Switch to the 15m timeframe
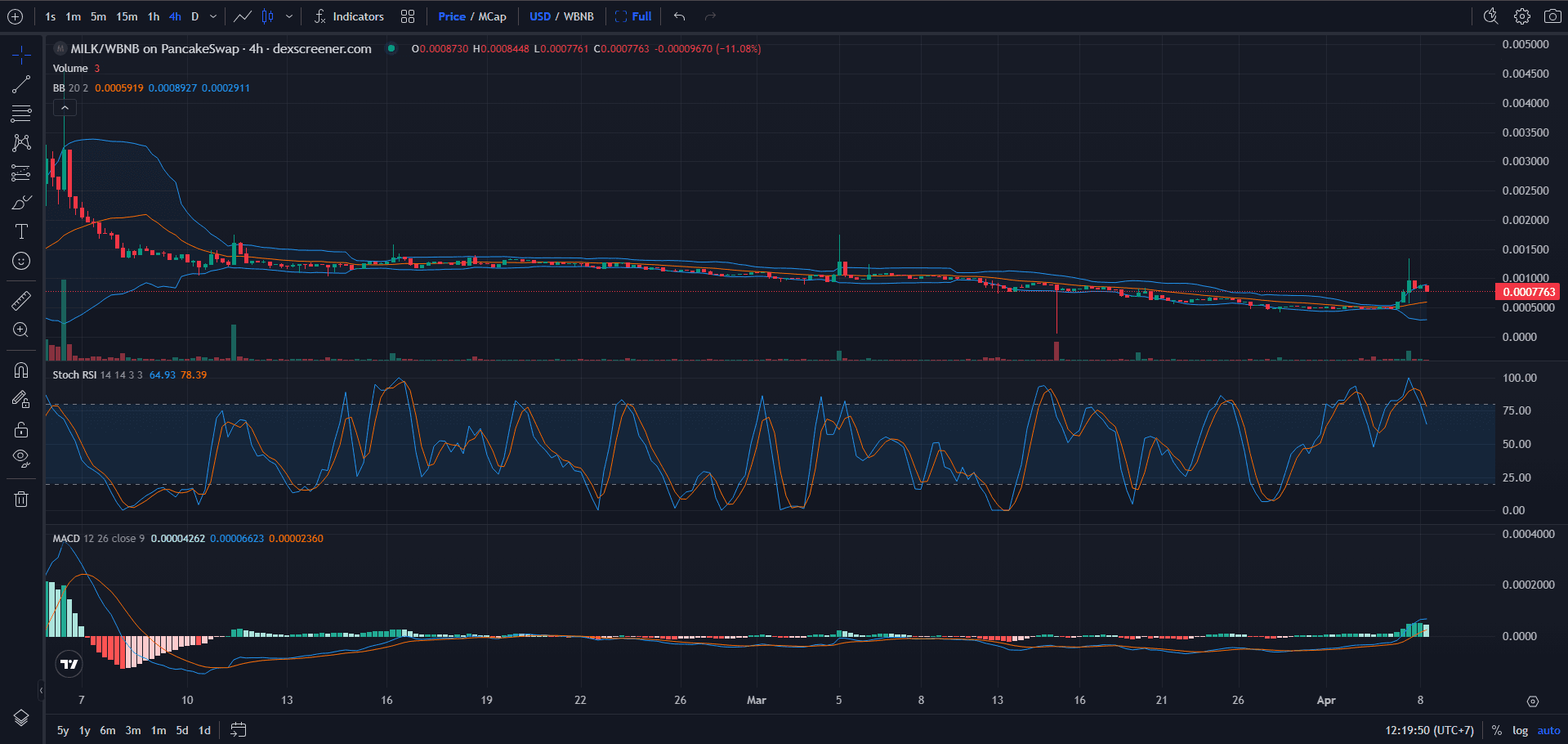The width and height of the screenshot is (1568, 744). pyautogui.click(x=127, y=16)
